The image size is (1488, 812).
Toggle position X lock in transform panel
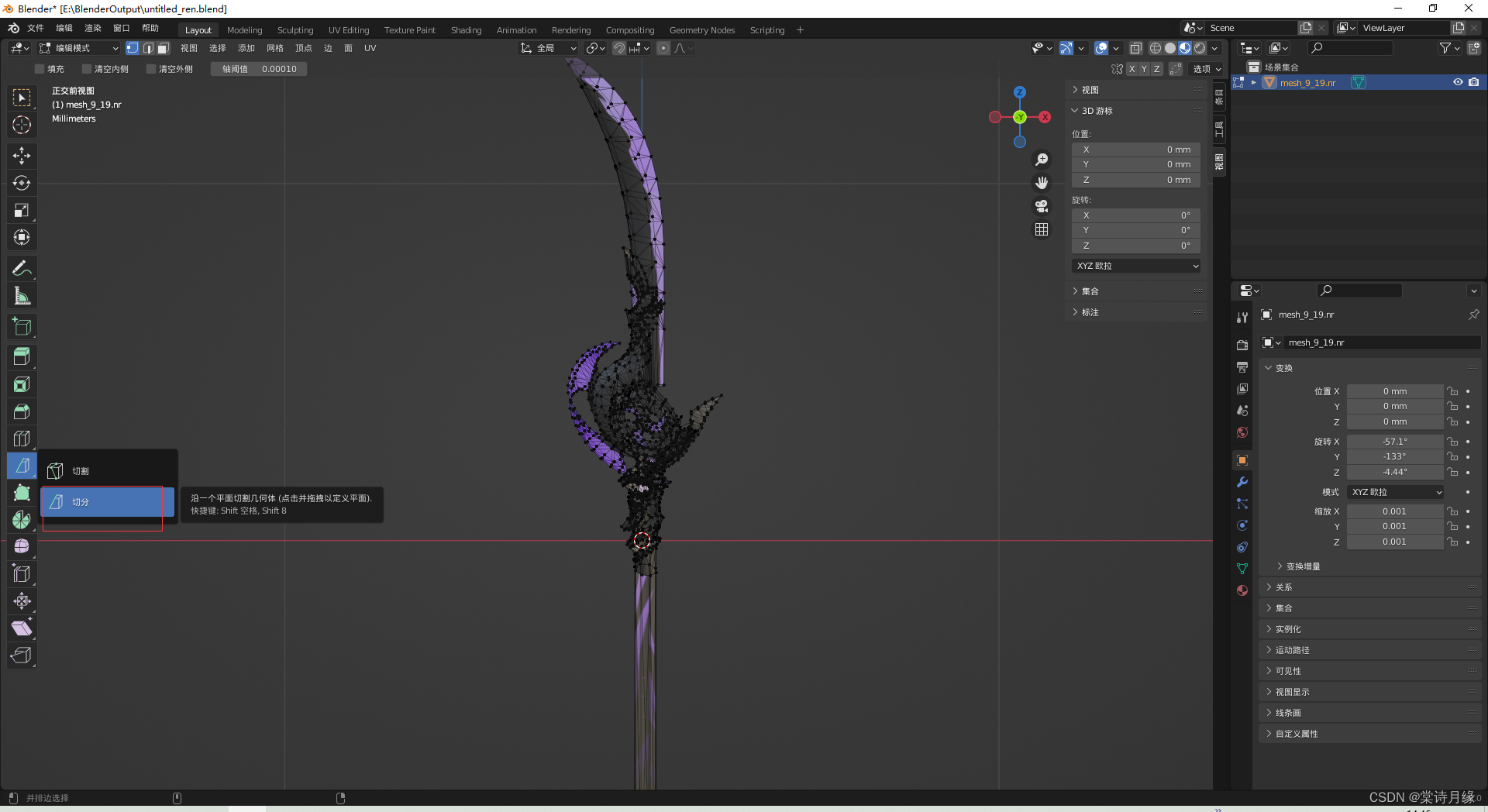[1452, 391]
